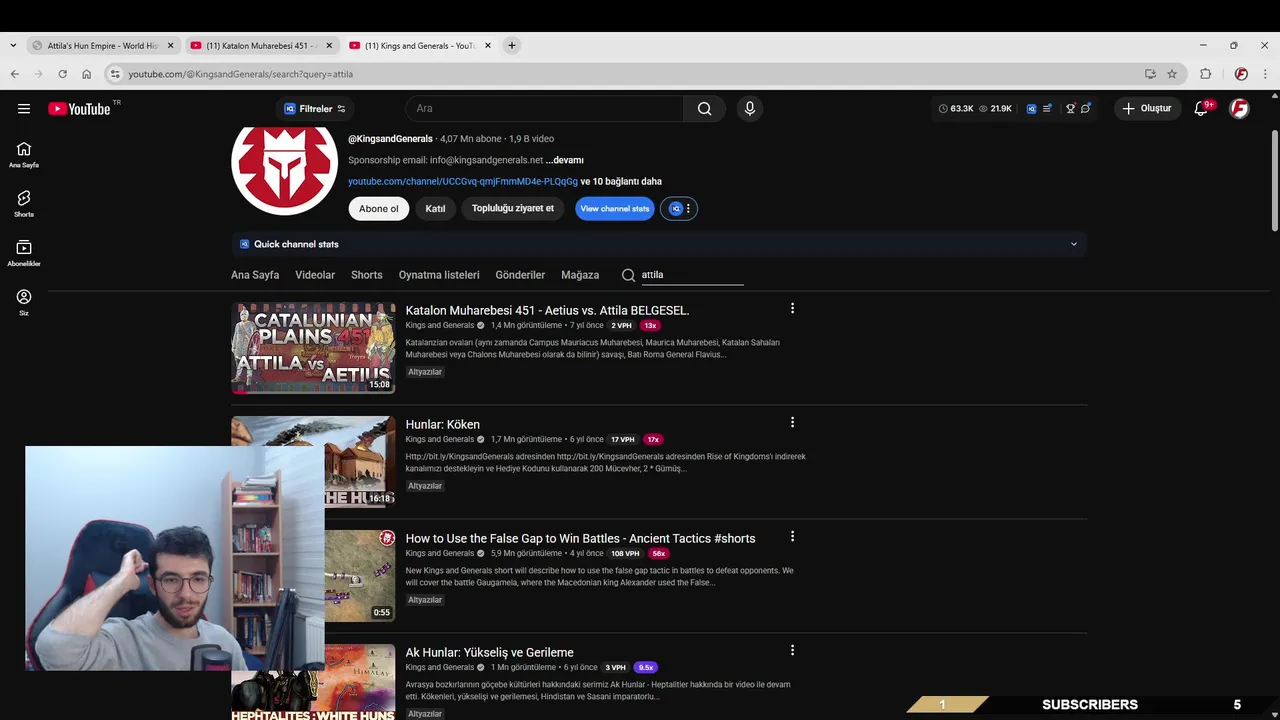This screenshot has width=1280, height=720.
Task: Navigate back in the browser
Action: [14, 74]
